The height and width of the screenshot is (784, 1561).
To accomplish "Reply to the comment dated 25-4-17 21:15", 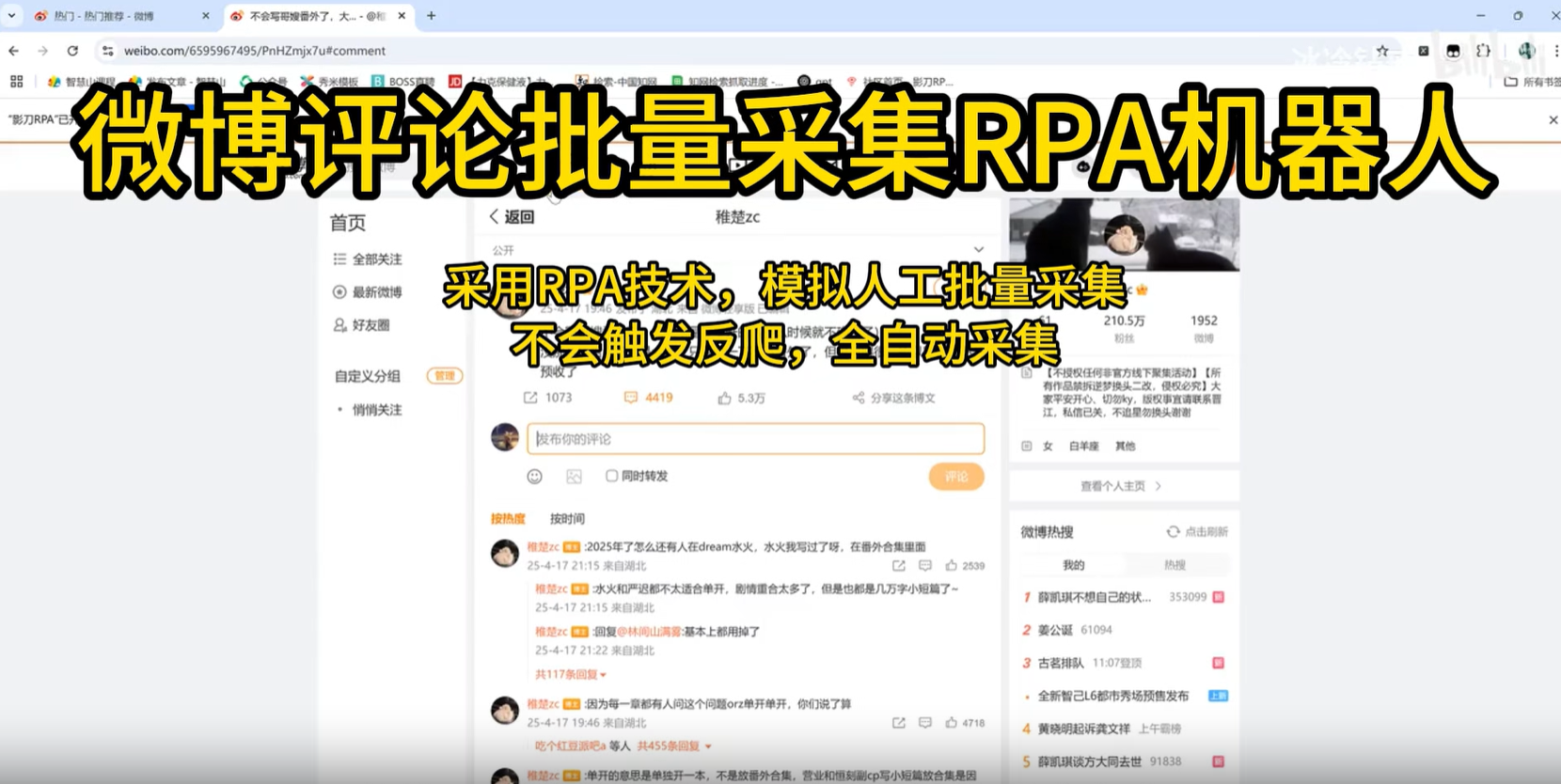I will pos(925,566).
